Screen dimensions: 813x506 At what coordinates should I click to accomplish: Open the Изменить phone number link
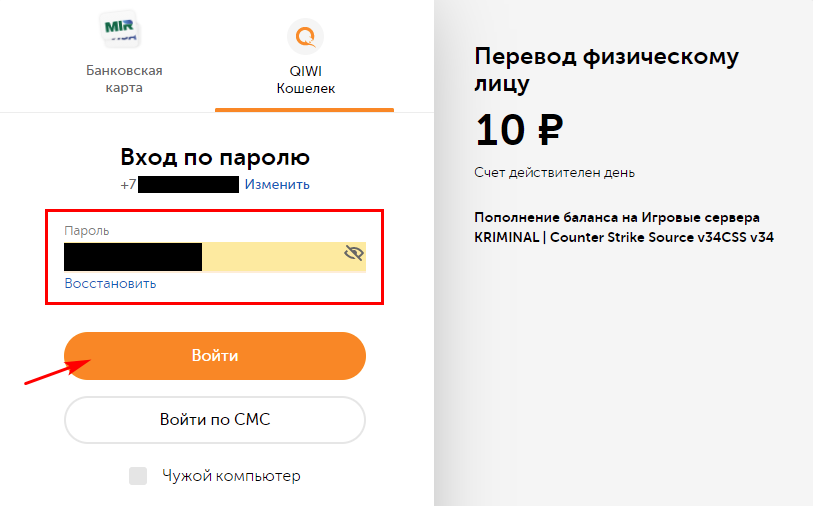277,185
